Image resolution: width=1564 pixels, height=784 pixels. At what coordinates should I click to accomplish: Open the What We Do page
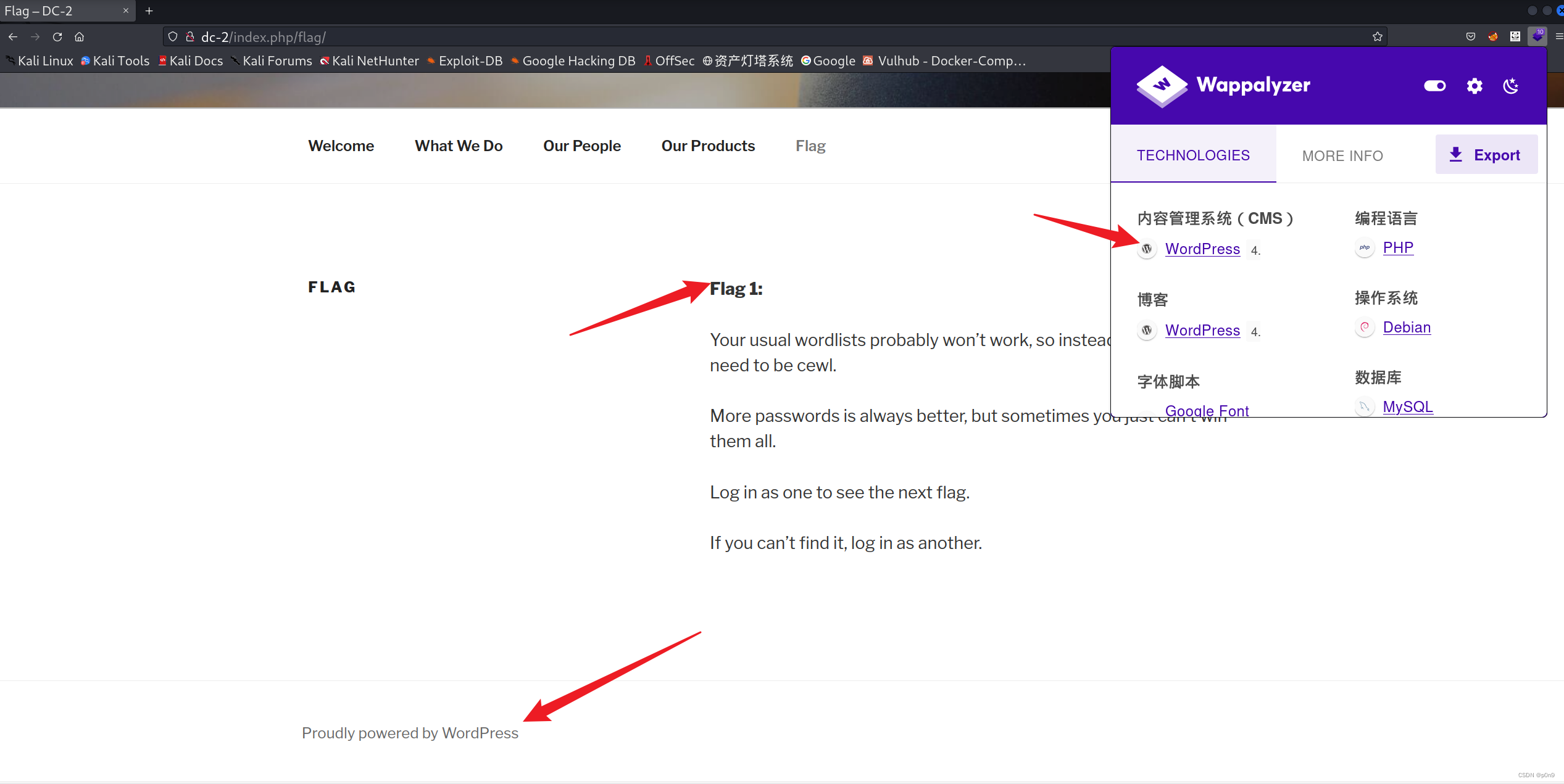[x=459, y=146]
